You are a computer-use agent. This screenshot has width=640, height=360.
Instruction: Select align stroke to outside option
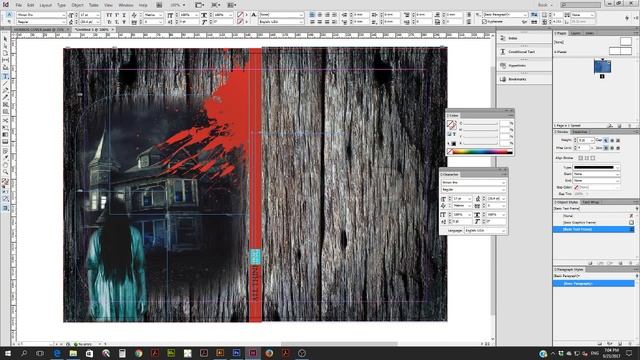pos(593,158)
